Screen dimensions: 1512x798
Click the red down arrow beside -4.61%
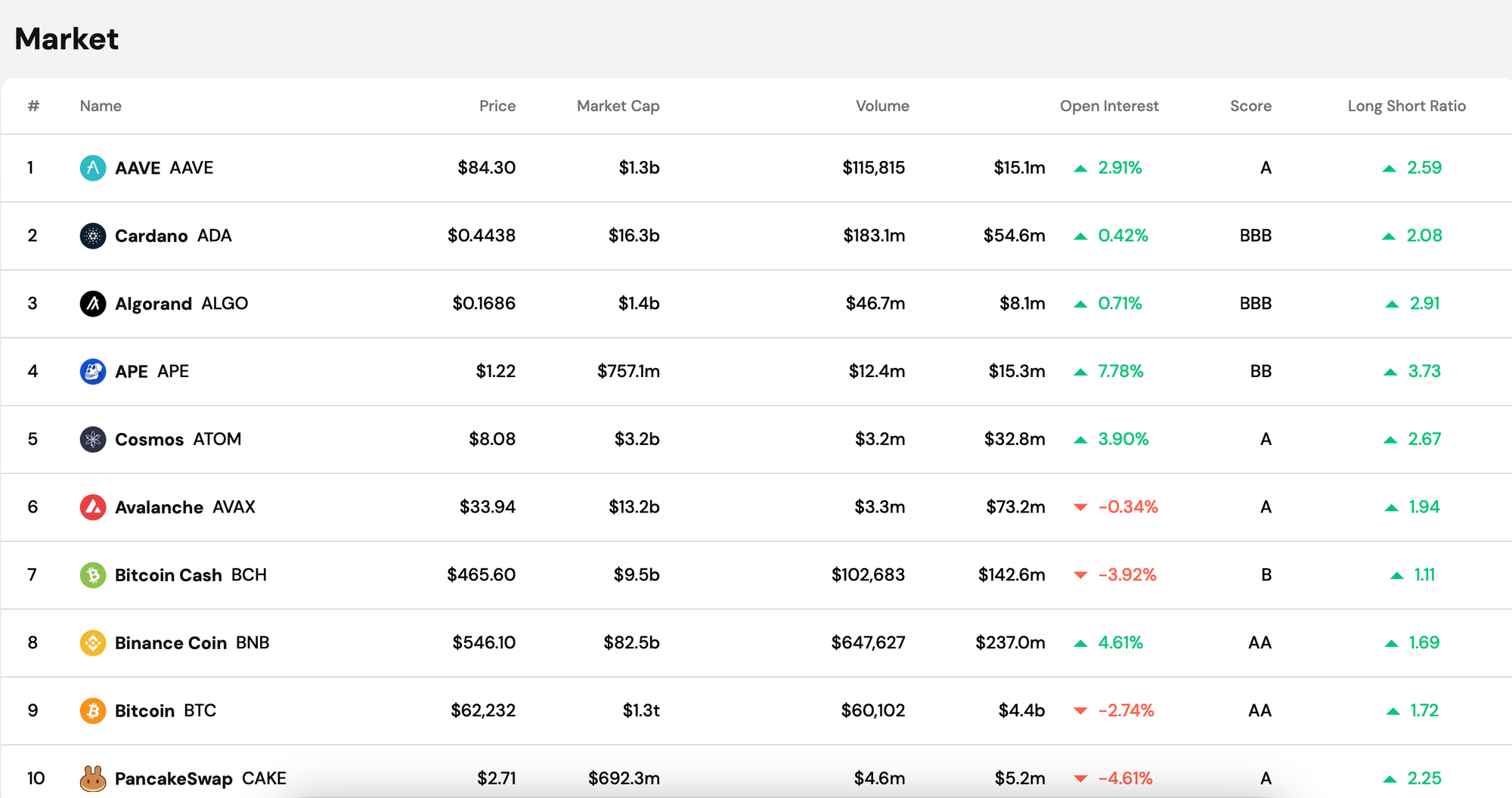point(1081,779)
